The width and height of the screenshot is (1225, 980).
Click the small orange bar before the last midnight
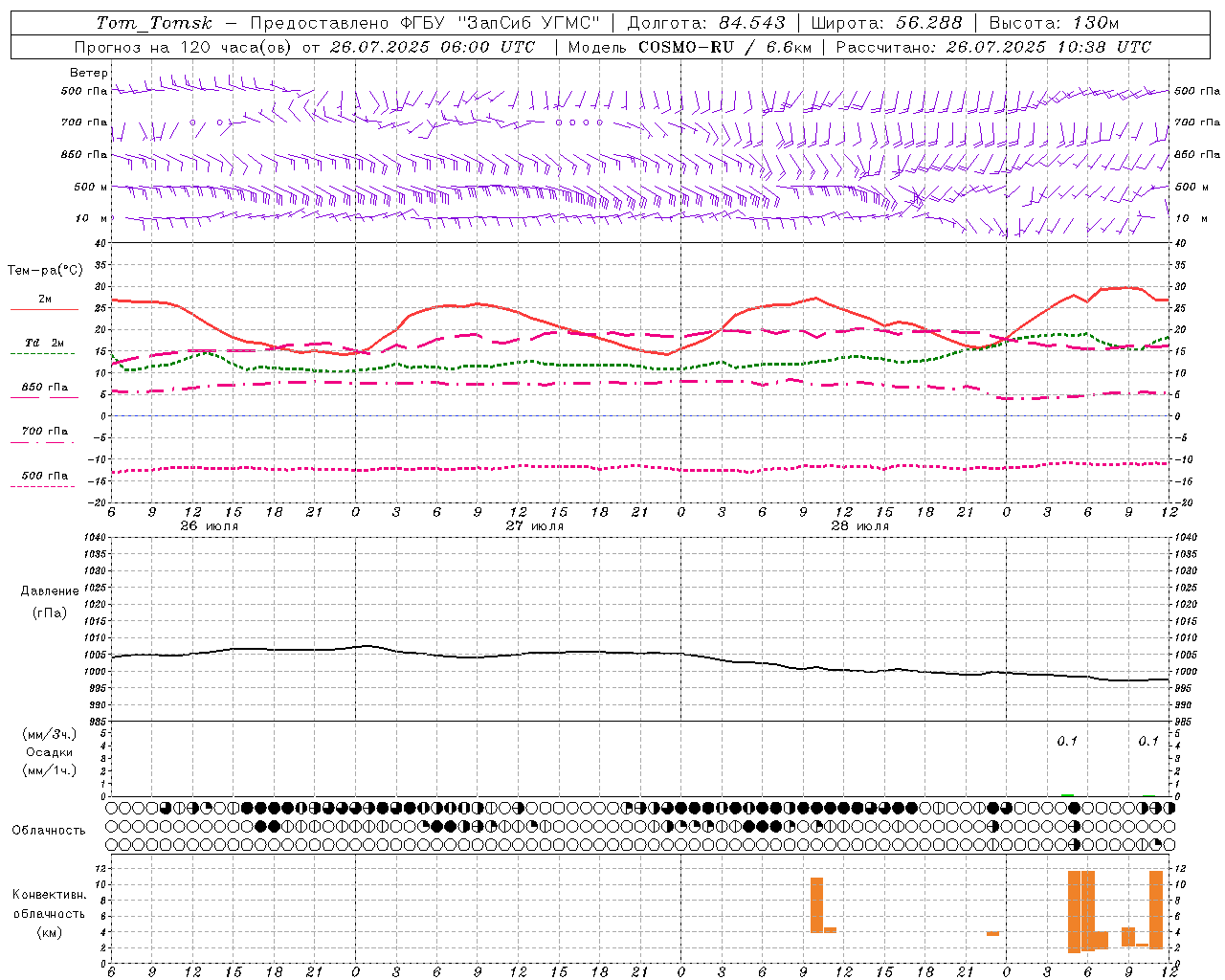[x=993, y=934]
